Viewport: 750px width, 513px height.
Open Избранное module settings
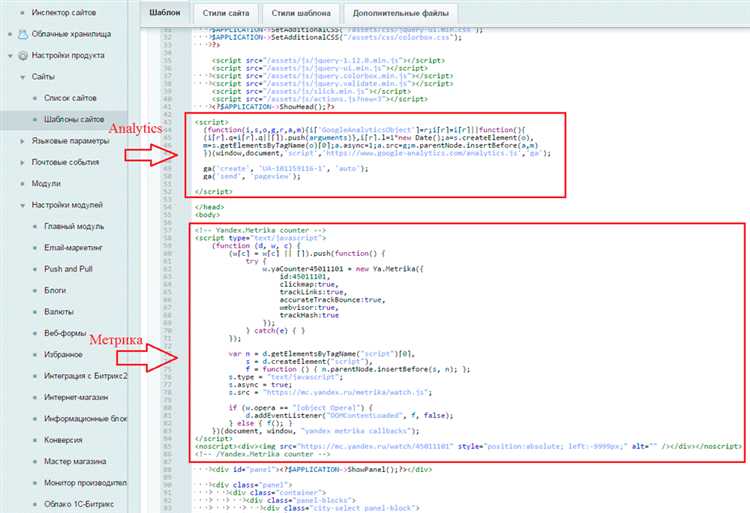[63, 354]
